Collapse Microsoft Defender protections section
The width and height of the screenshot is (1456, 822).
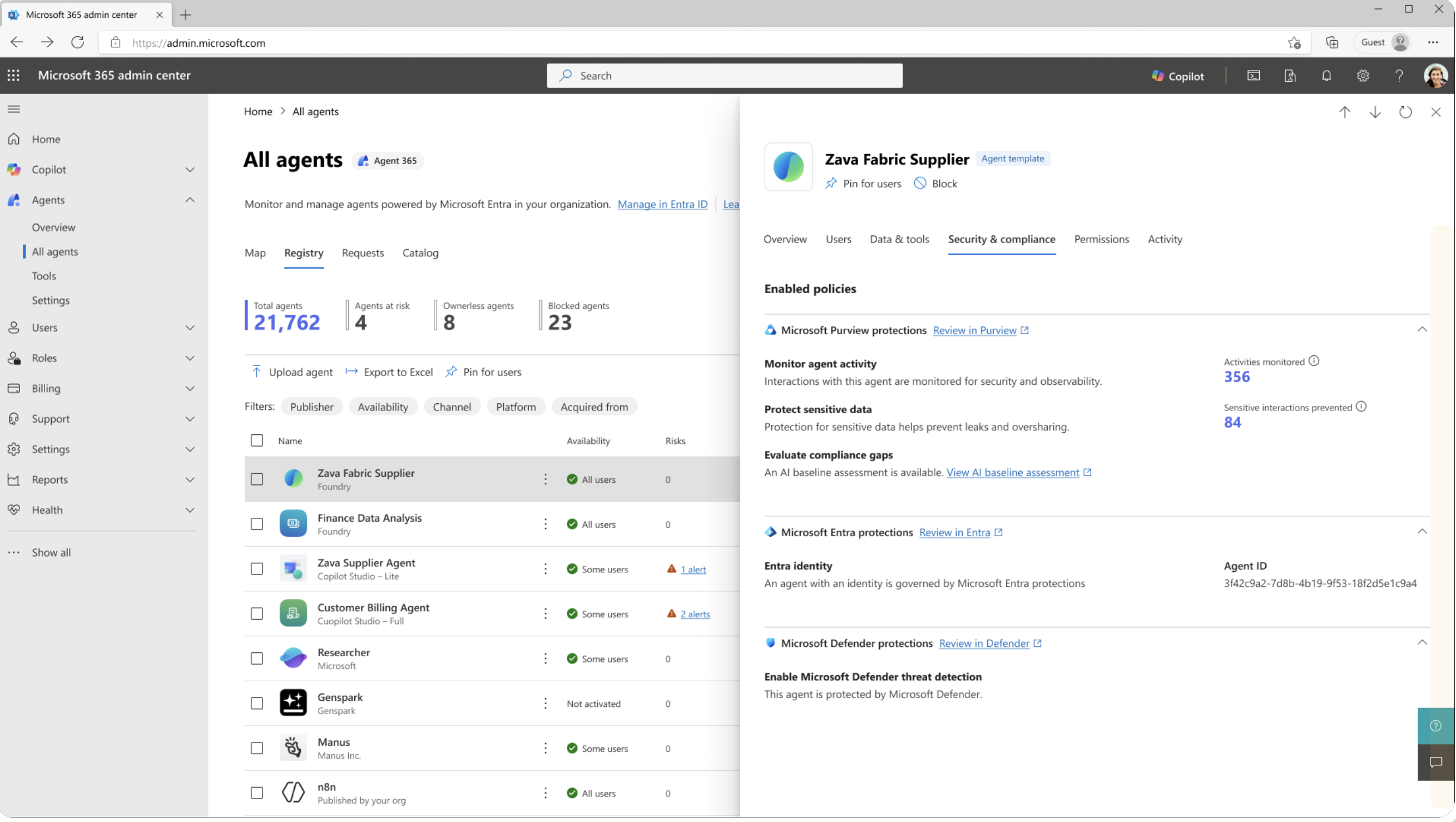[1423, 643]
